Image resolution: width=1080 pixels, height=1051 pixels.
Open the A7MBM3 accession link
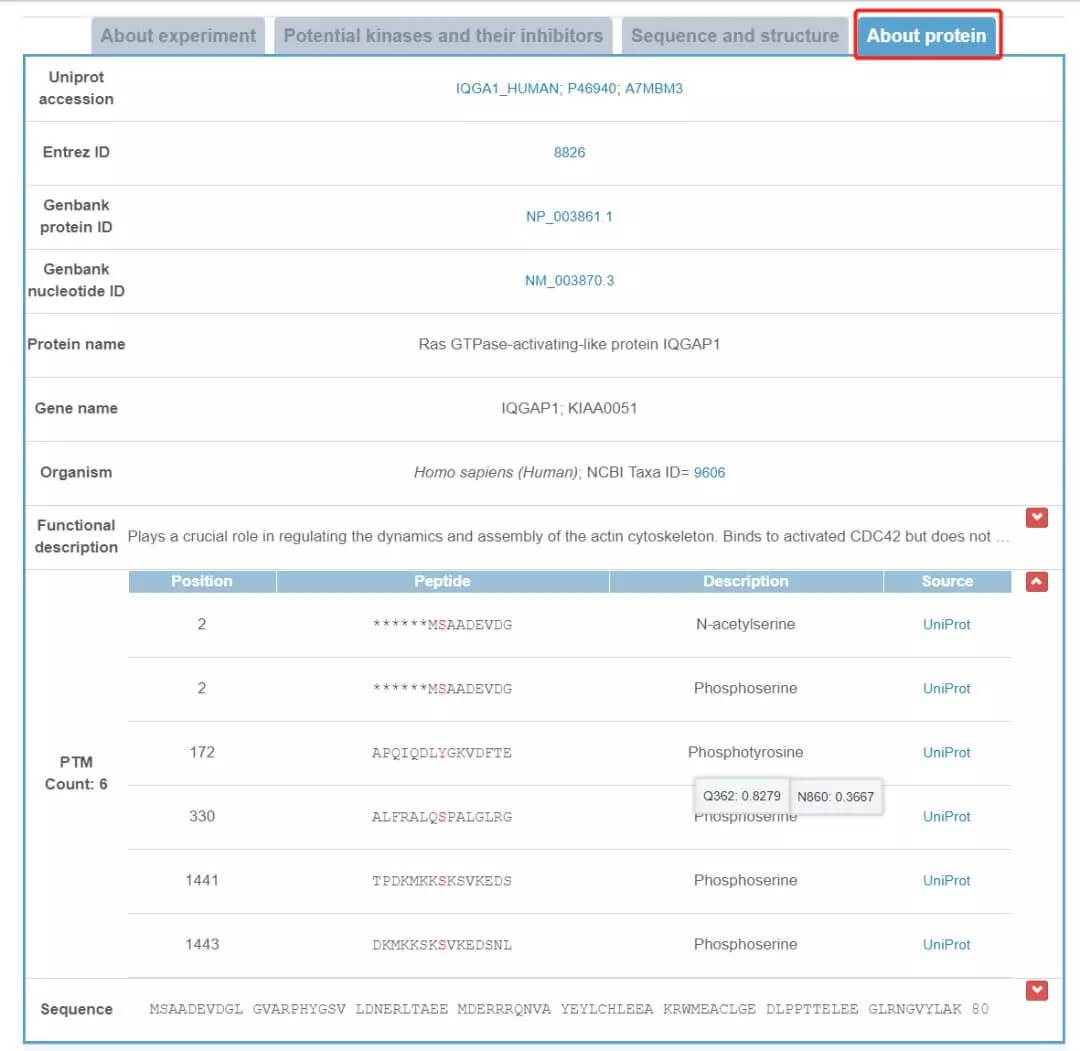654,88
